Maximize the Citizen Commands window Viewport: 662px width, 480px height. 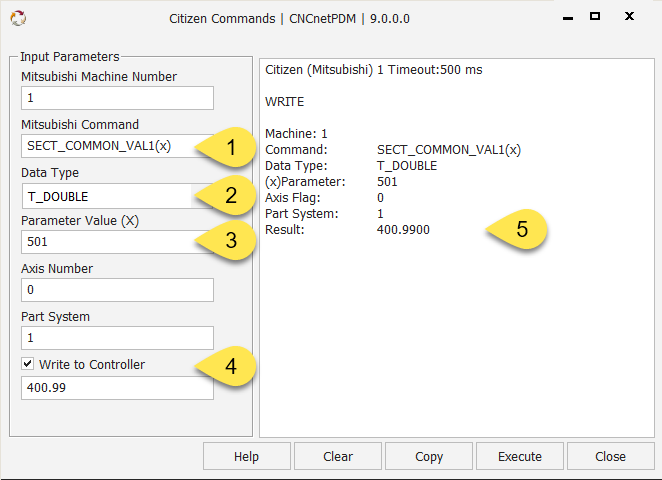pos(595,16)
